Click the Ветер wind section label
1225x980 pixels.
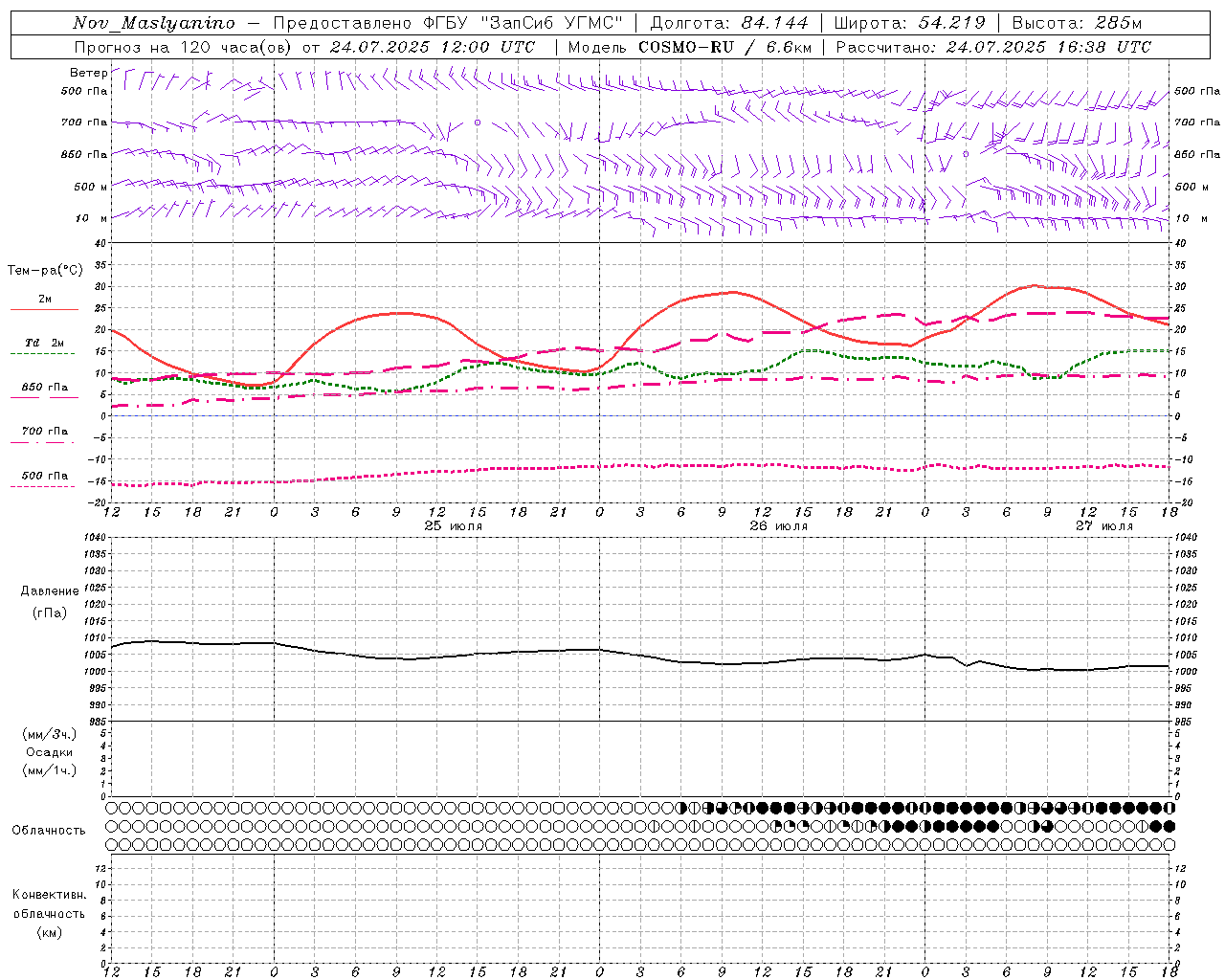[x=88, y=73]
